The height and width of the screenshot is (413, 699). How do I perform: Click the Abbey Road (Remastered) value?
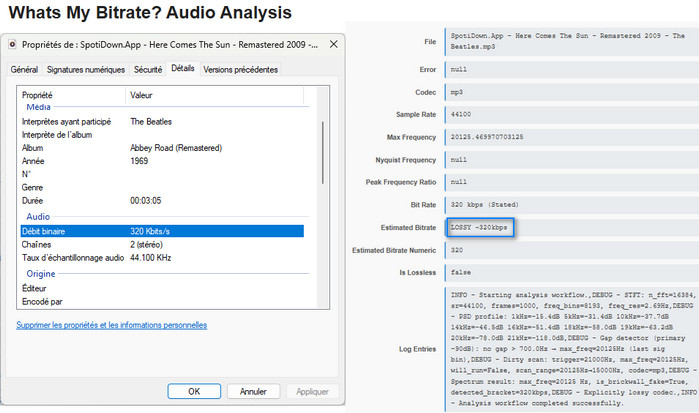(176, 148)
